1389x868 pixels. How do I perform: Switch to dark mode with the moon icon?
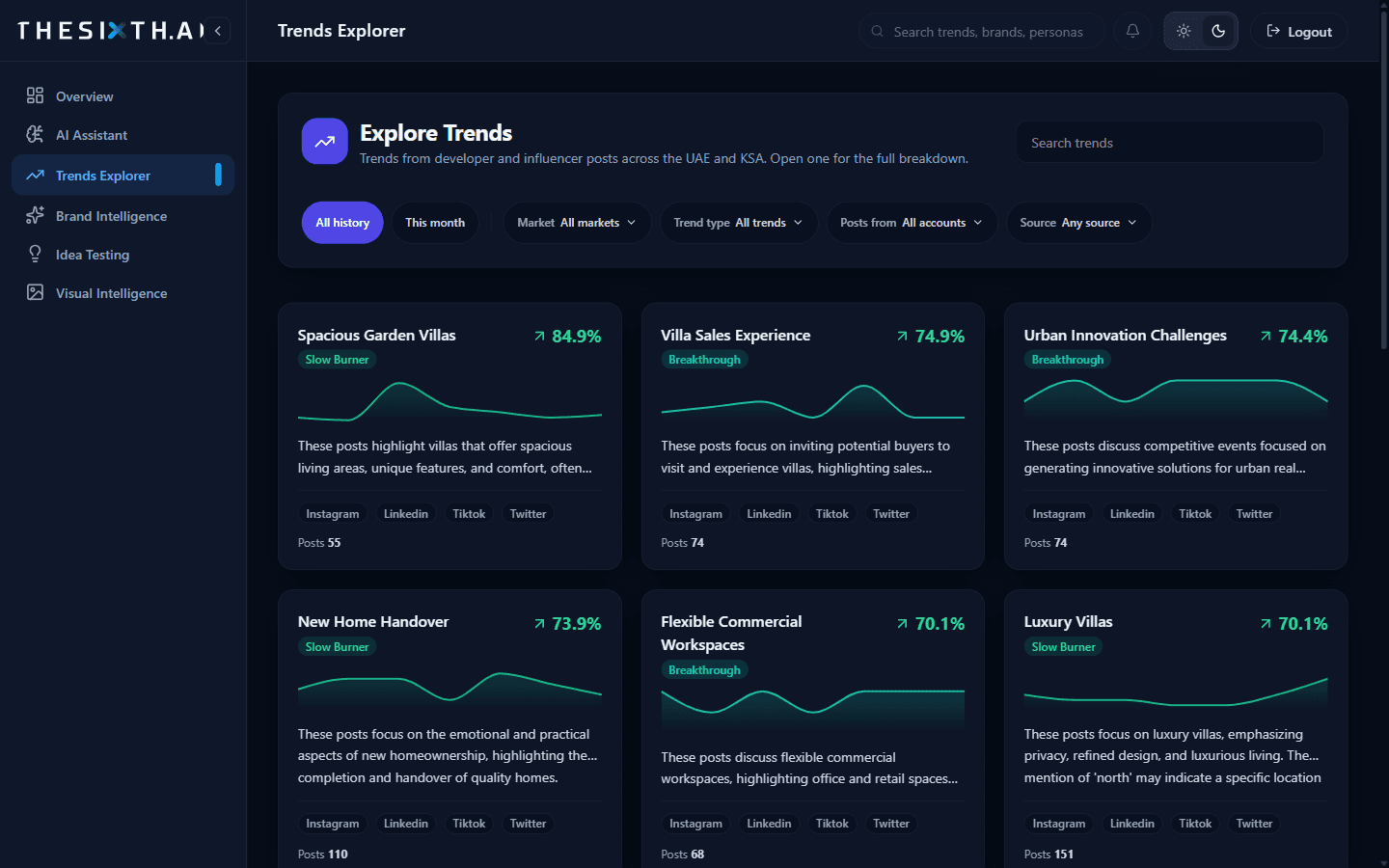(1218, 31)
